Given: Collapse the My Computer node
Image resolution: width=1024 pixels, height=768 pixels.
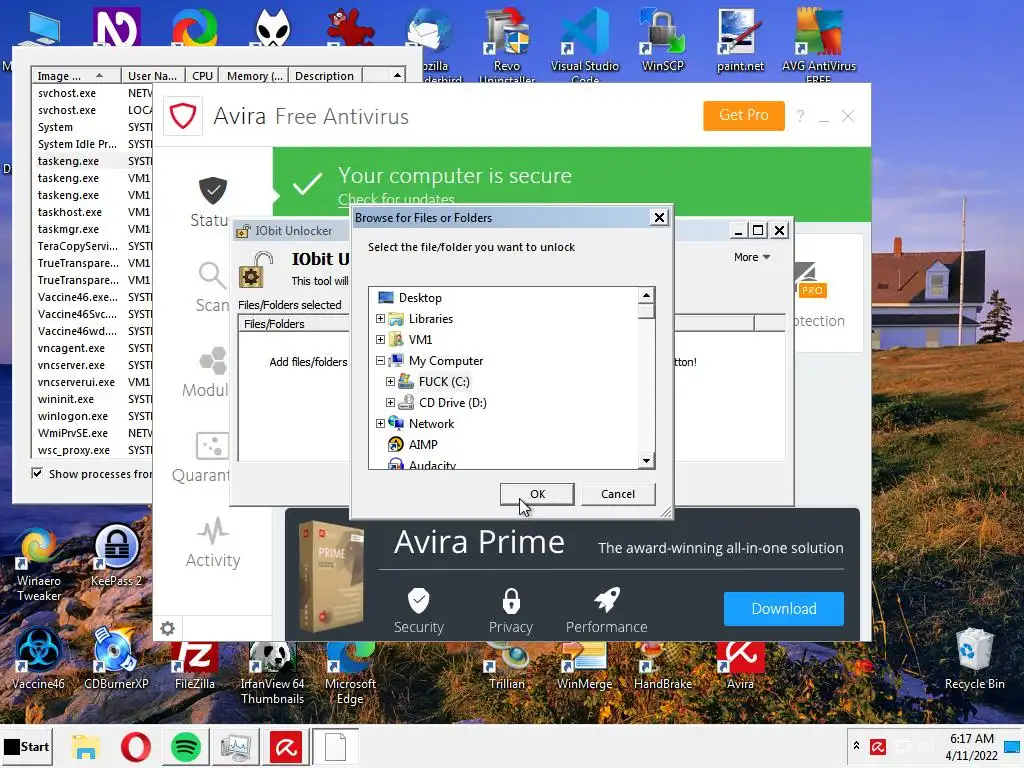Looking at the screenshot, I should pos(380,360).
